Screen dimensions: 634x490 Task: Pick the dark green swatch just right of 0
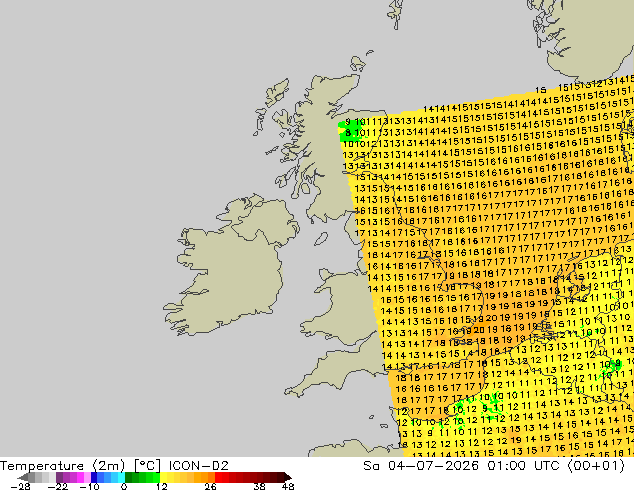coord(129,477)
